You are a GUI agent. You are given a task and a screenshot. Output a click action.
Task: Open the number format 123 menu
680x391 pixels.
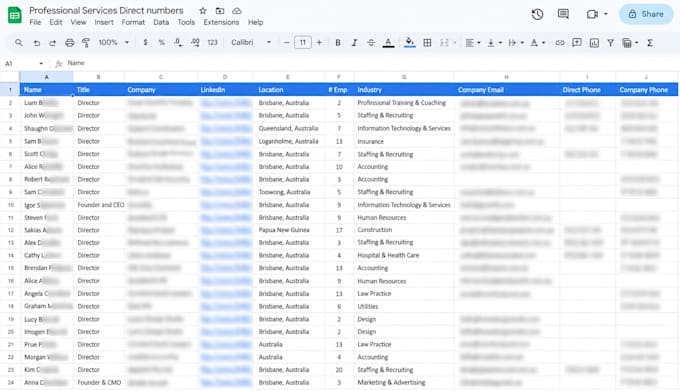tap(212, 42)
